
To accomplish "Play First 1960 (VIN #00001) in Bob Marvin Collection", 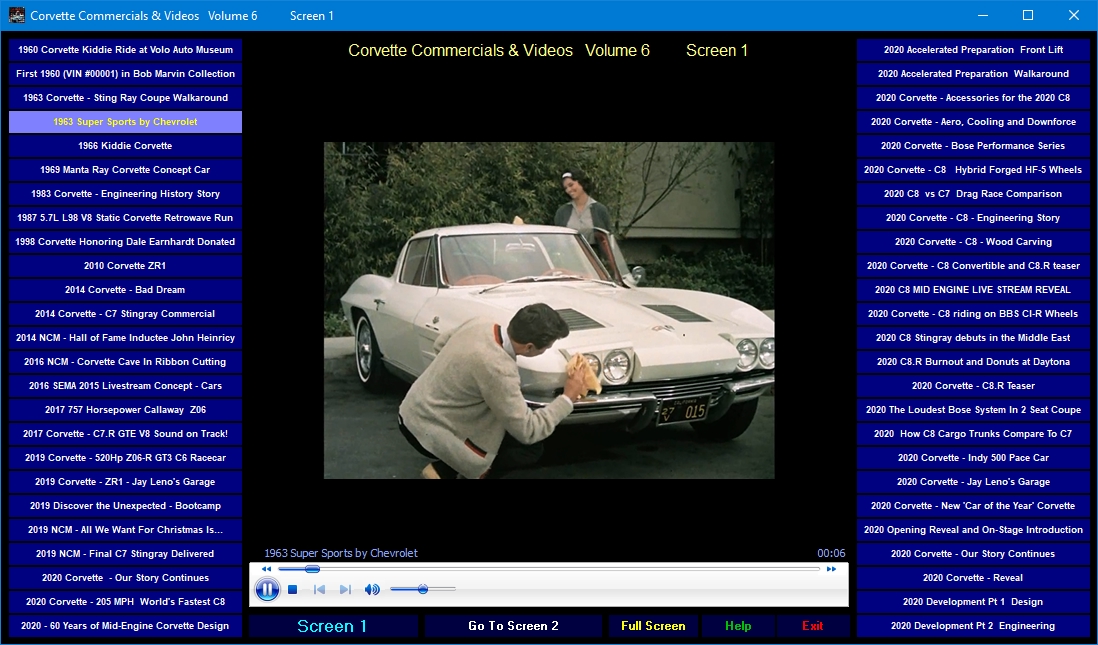I will [125, 74].
